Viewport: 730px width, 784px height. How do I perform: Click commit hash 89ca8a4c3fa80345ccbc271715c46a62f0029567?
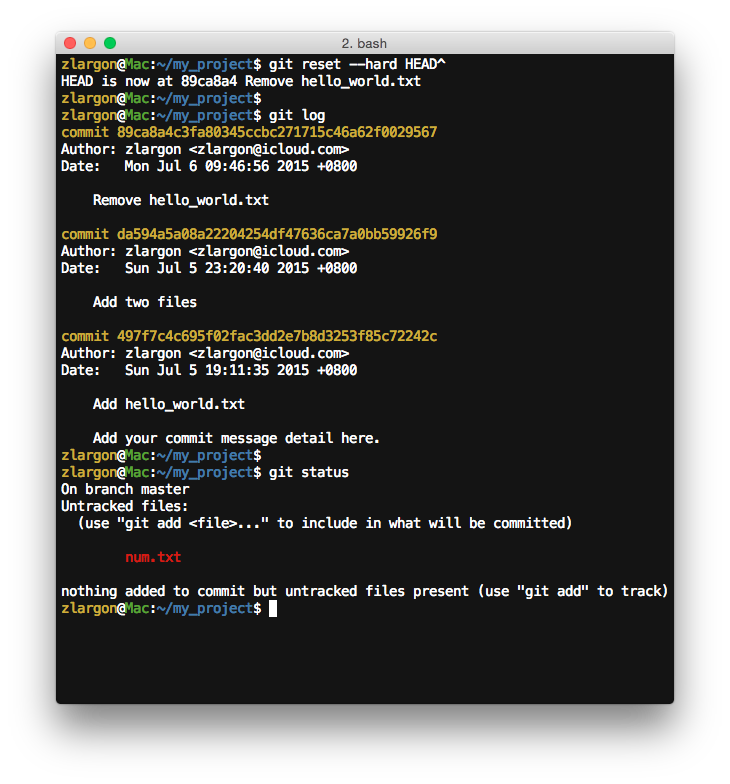point(277,132)
